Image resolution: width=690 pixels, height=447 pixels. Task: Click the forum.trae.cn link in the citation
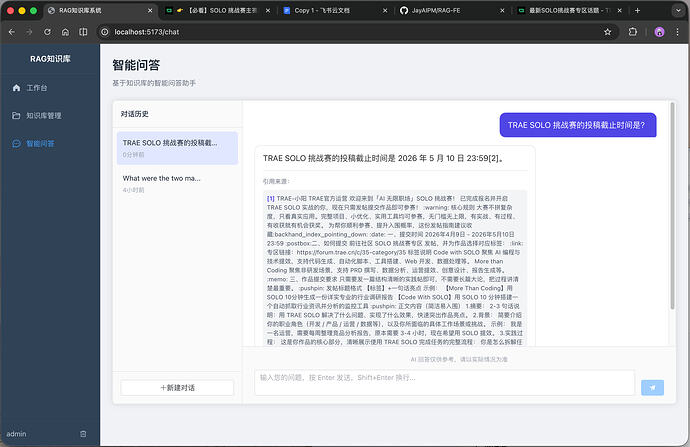coord(351,253)
